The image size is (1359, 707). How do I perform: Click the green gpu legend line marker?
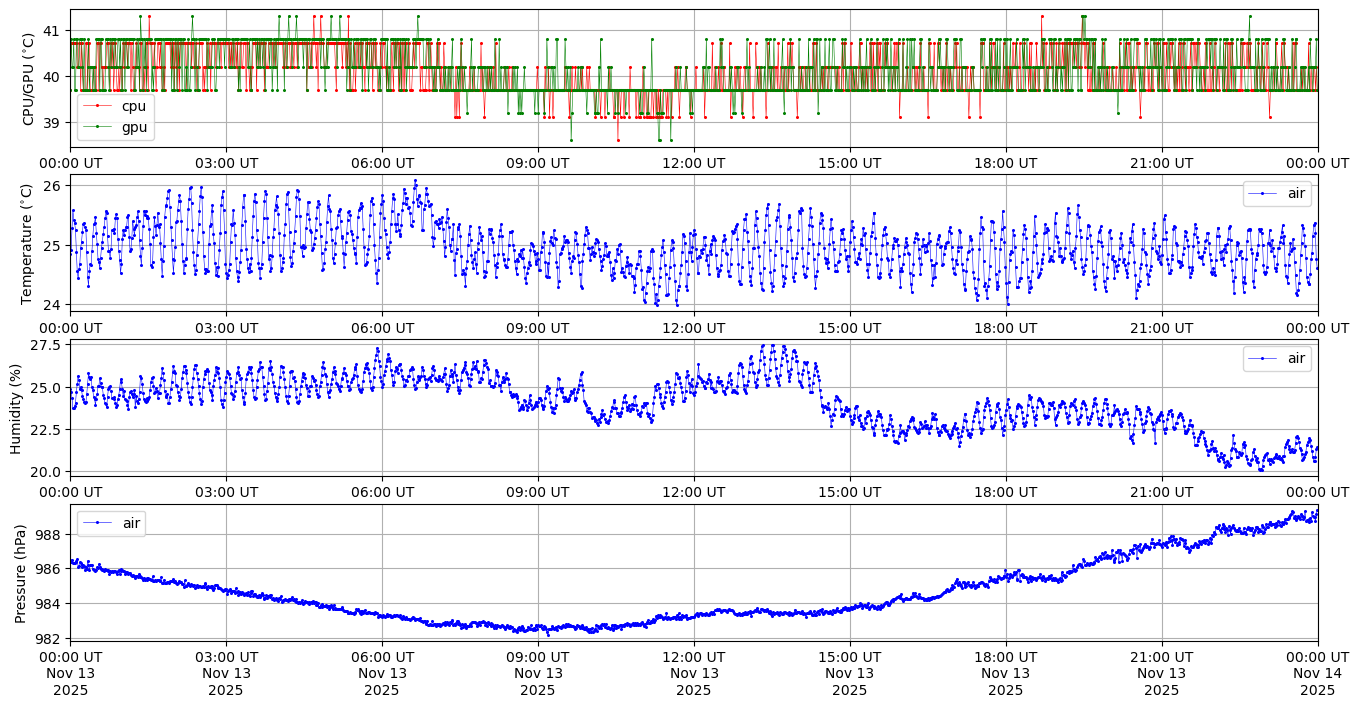coord(98,127)
